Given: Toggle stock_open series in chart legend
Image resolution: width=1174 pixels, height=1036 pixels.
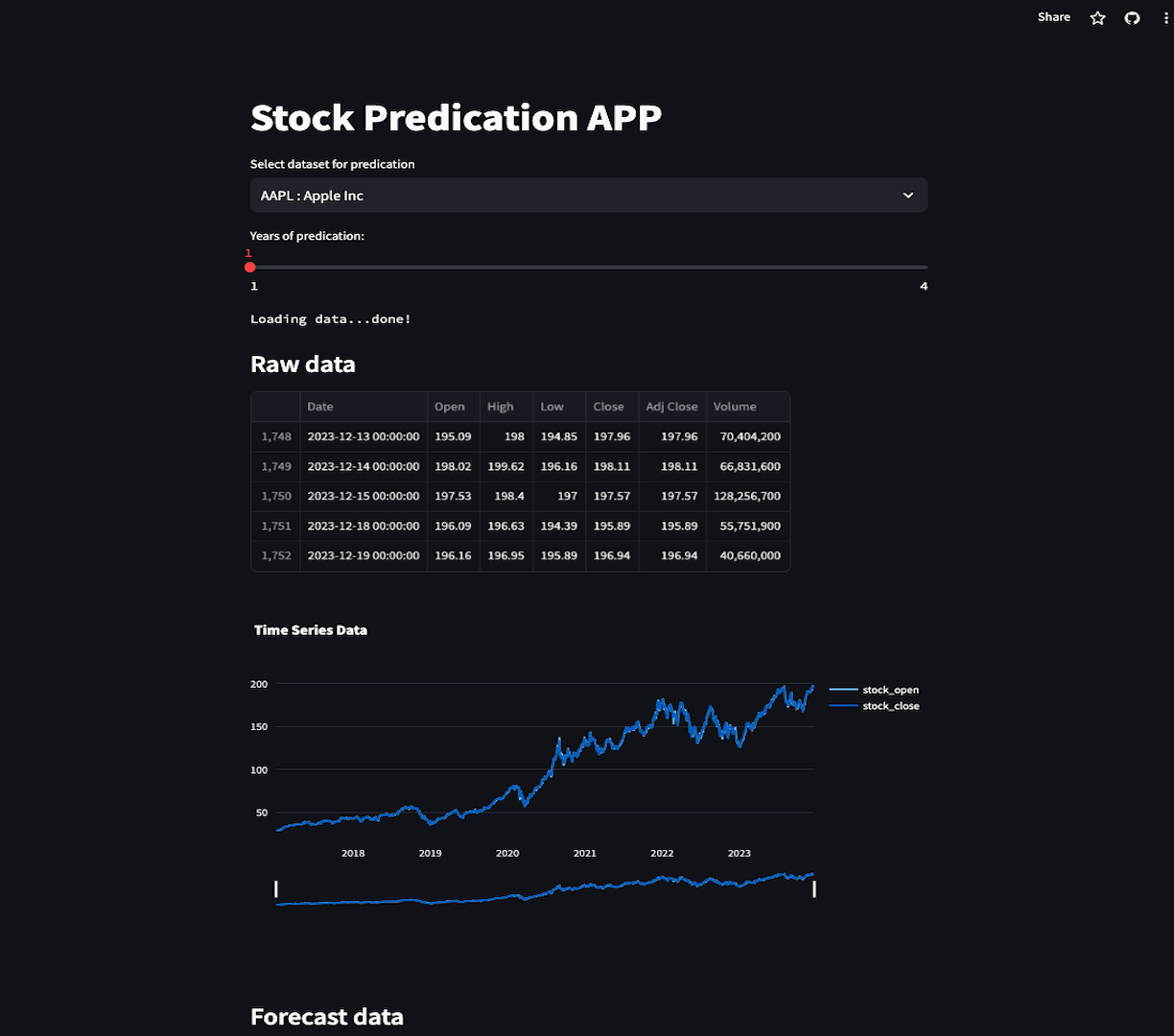Looking at the screenshot, I should click(x=890, y=690).
